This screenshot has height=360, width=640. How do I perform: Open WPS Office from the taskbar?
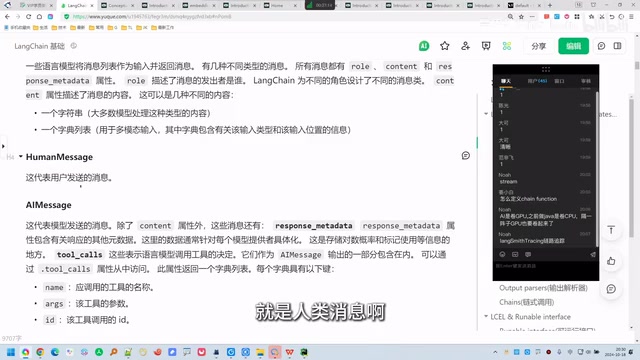pos(289,352)
